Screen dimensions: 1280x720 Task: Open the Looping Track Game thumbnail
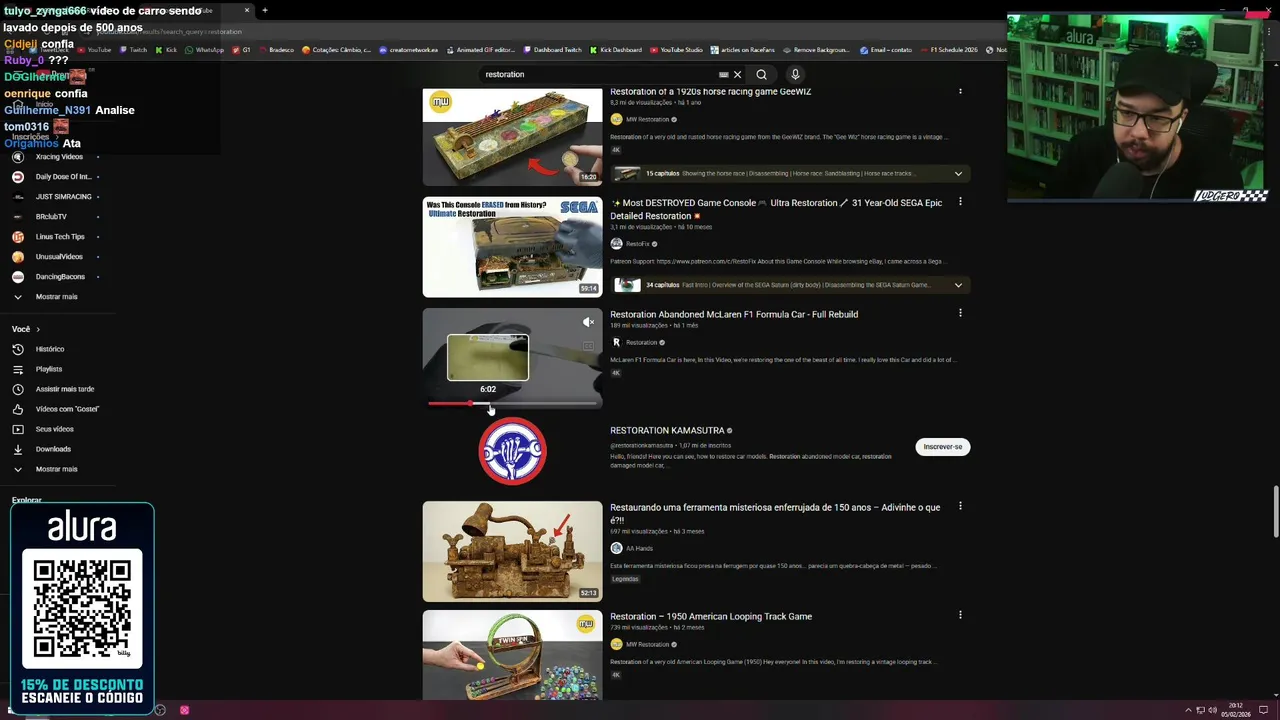(512, 656)
